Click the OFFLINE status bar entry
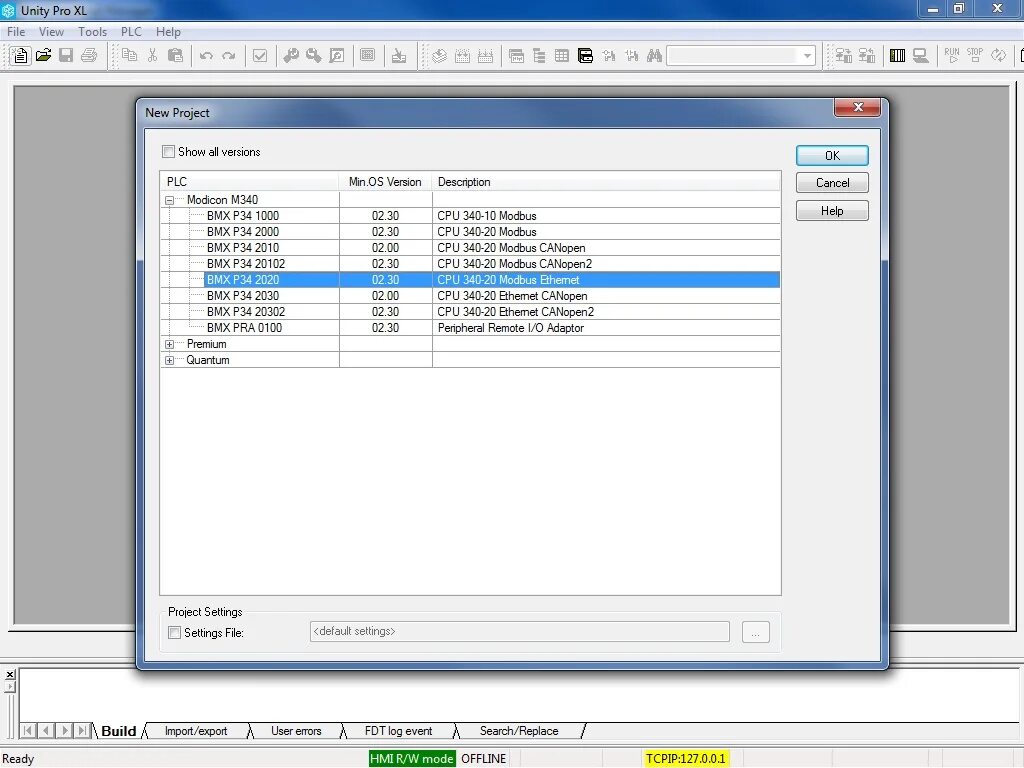 (483, 759)
